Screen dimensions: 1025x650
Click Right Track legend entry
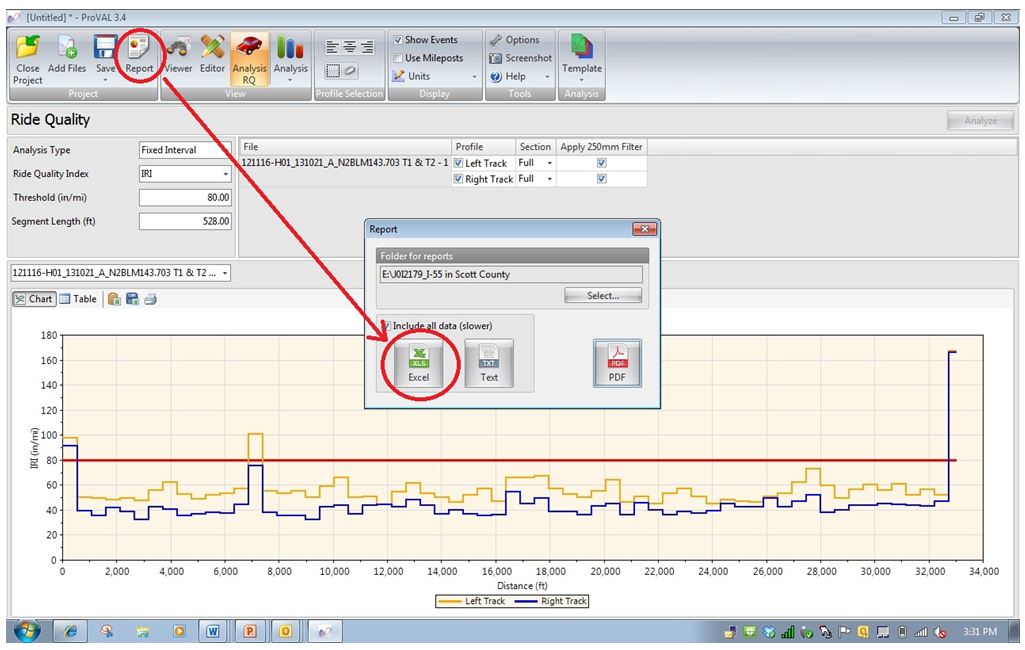pos(550,601)
